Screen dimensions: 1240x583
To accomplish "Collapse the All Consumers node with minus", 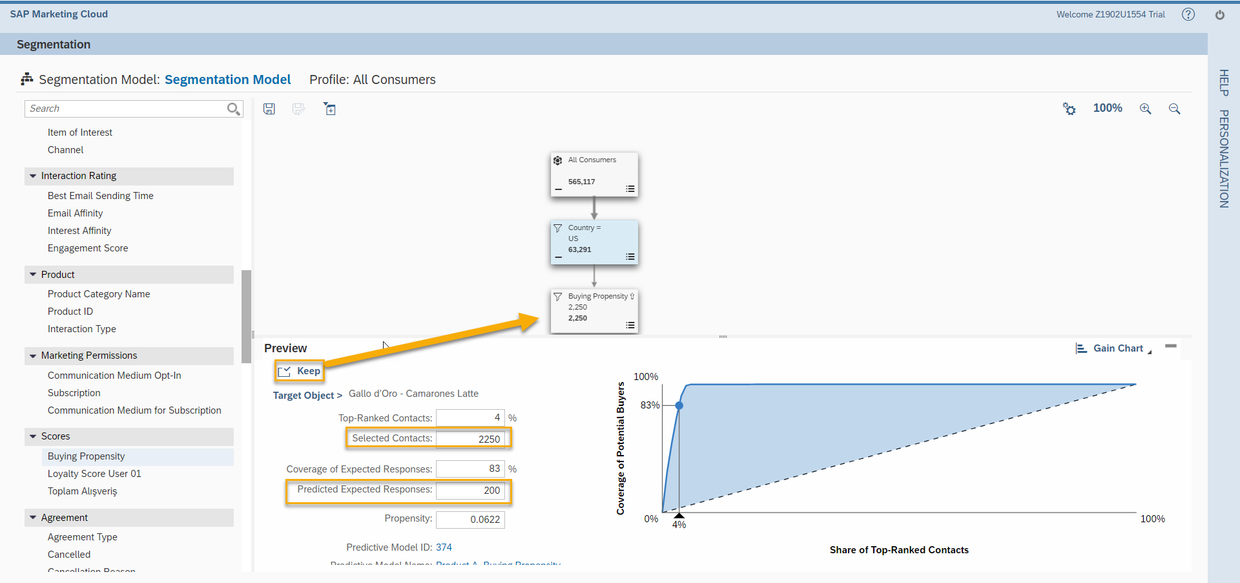I will (x=558, y=189).
